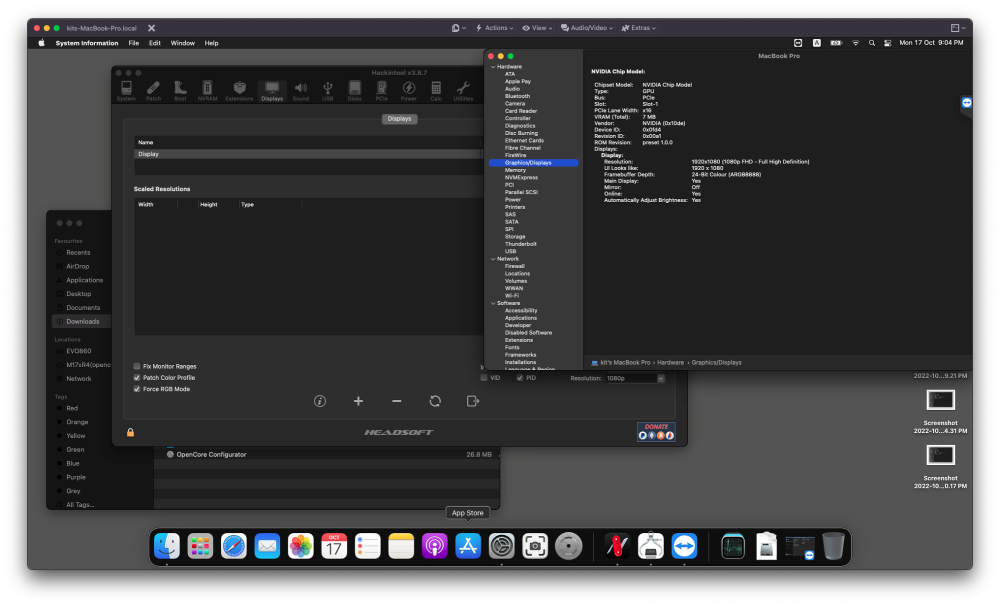Open the Calc section in Hackintool
The image size is (1000, 606).
tap(436, 91)
